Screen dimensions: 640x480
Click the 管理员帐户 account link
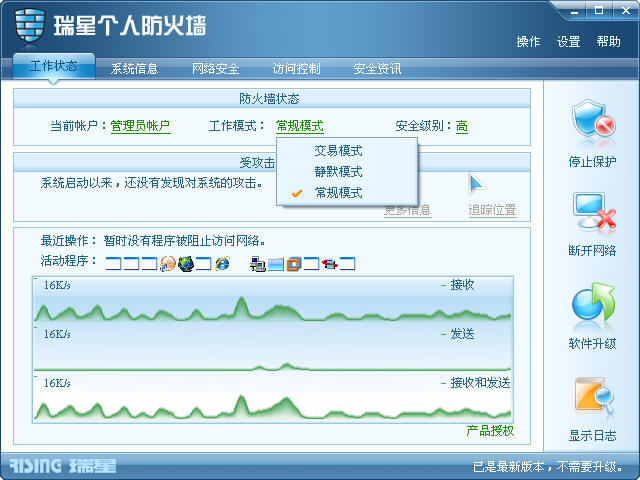pos(140,126)
